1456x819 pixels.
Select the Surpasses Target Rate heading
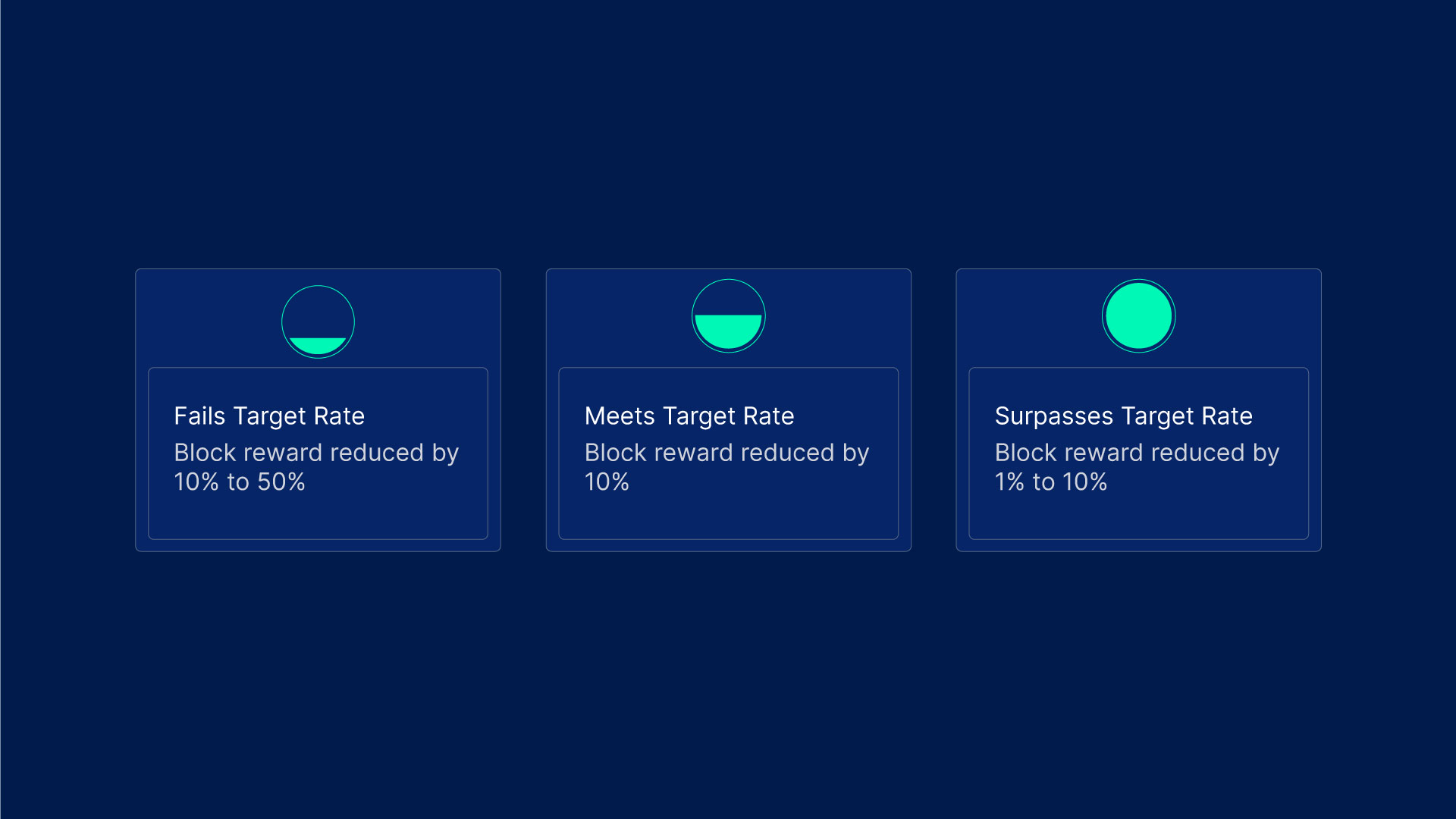(x=1123, y=416)
